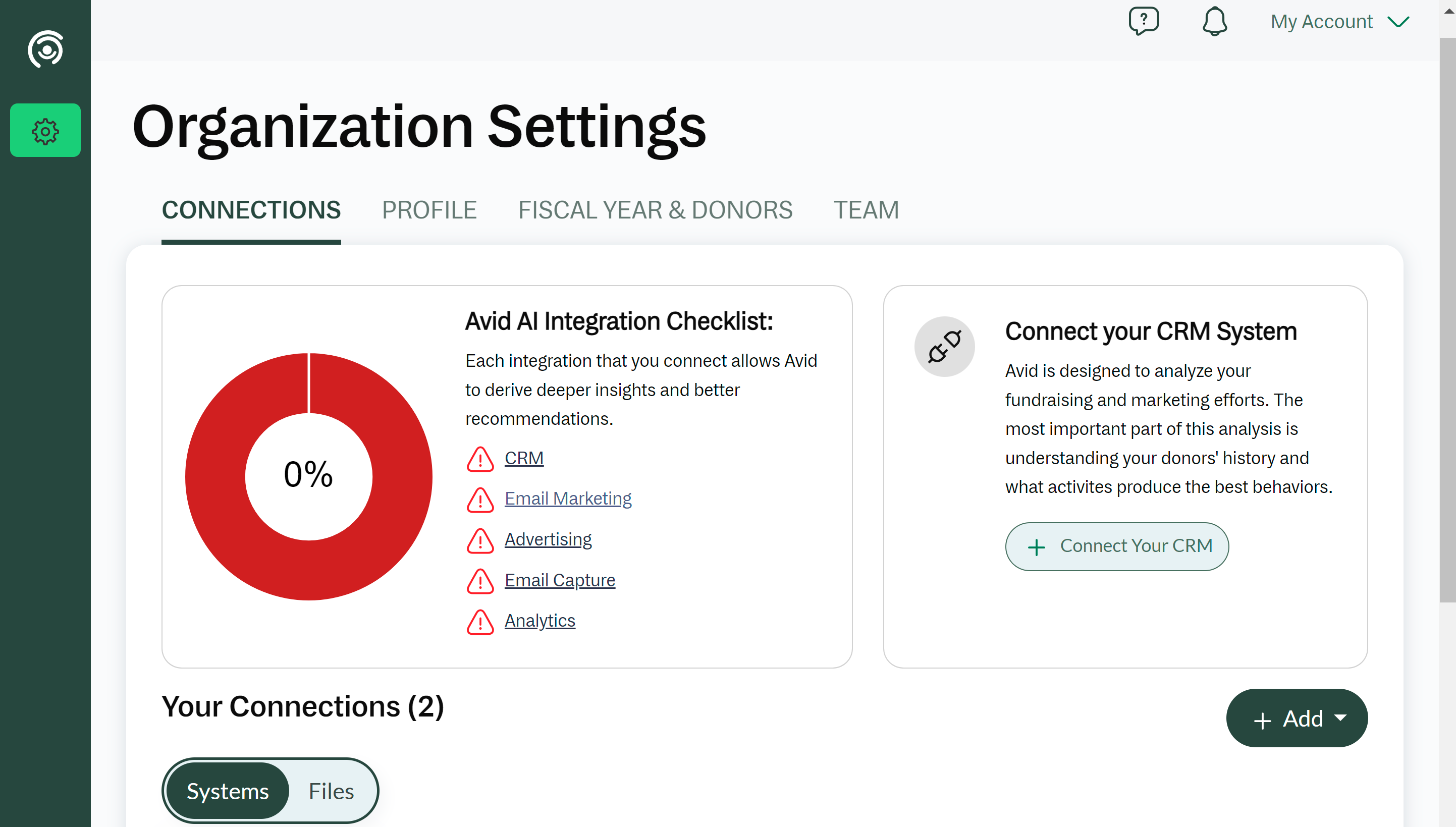Switch to the Profile tab

point(429,211)
